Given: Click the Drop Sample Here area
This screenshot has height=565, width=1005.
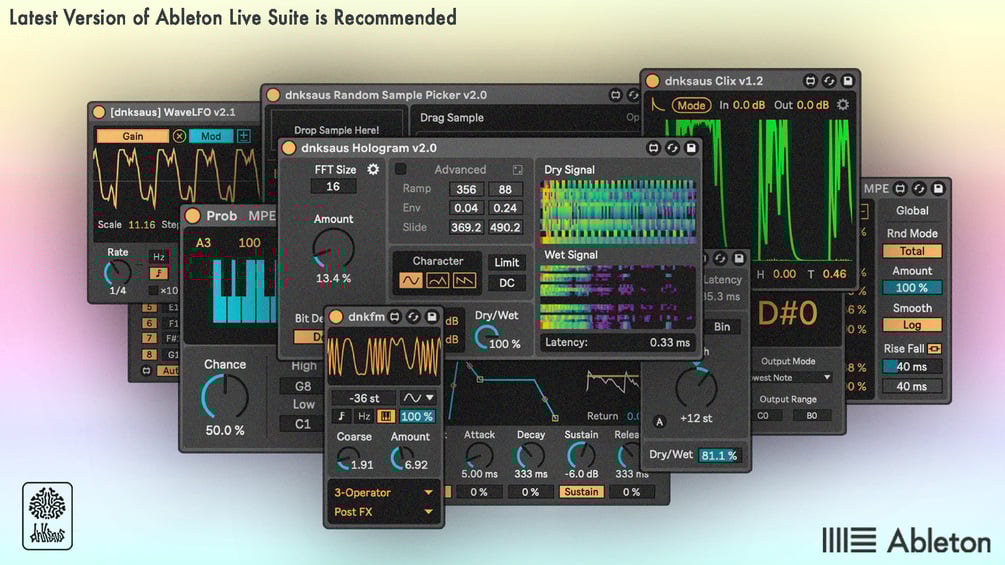Looking at the screenshot, I should tap(336, 130).
